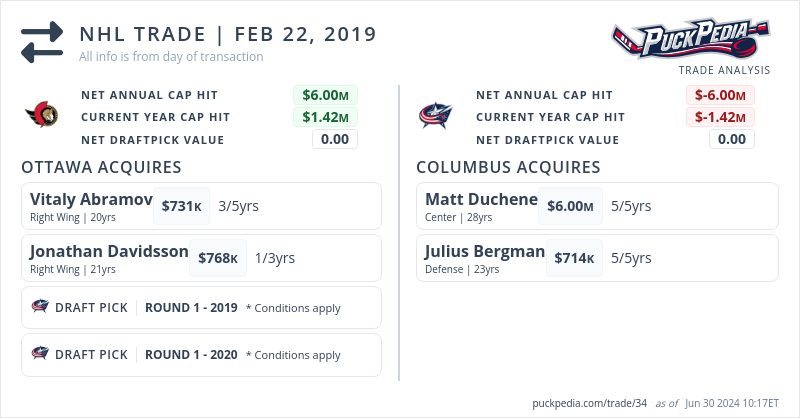This screenshot has height=418, width=800.
Task: Select the Round 1 - 2019 draft pick
Action: coord(191,307)
